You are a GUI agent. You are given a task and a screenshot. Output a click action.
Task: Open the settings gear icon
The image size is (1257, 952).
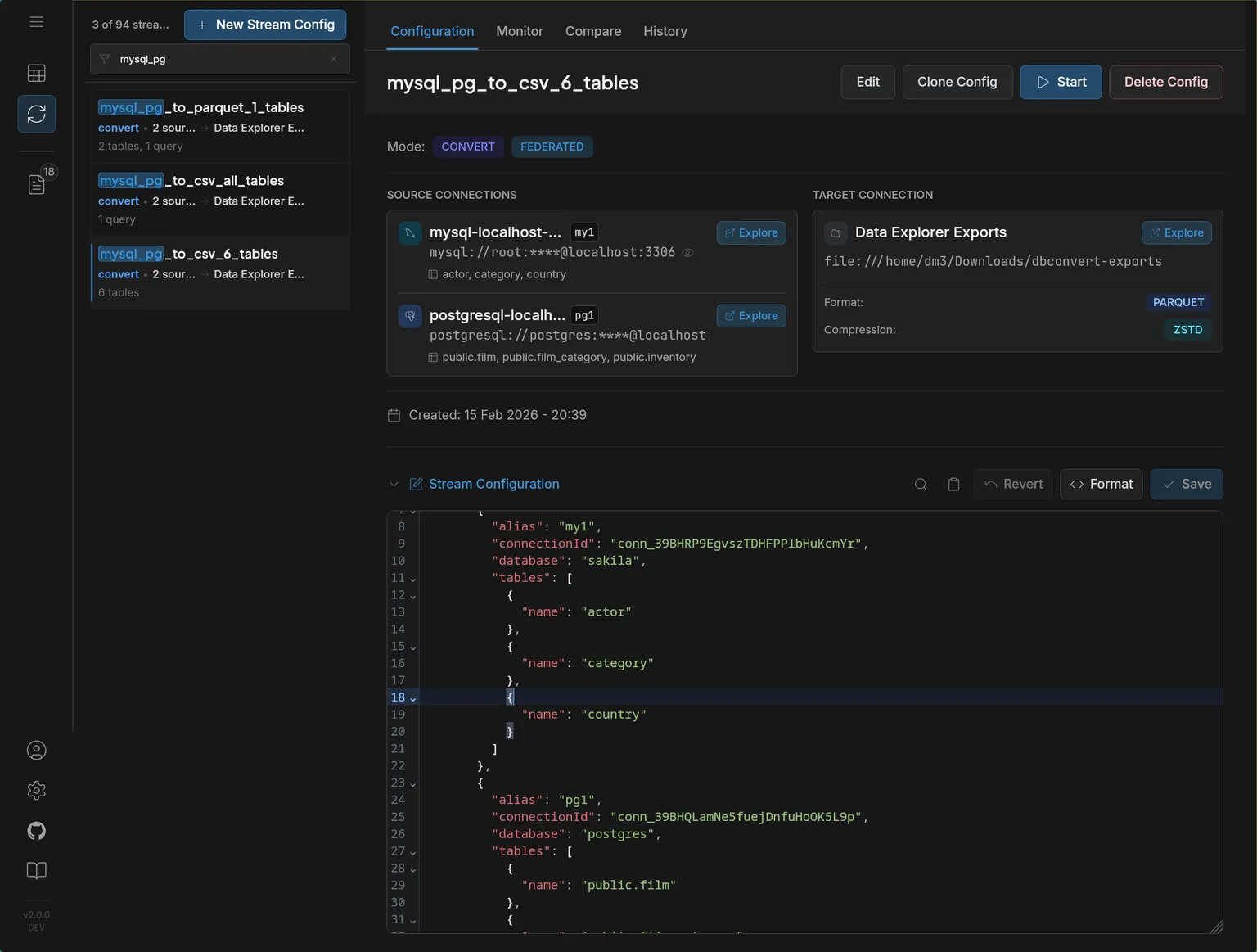(x=37, y=790)
